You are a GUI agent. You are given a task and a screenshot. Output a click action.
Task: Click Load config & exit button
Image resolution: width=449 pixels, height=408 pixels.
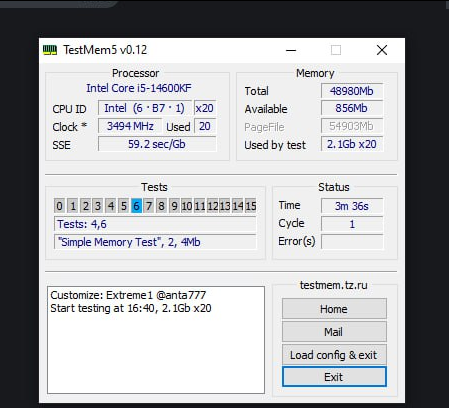point(334,355)
